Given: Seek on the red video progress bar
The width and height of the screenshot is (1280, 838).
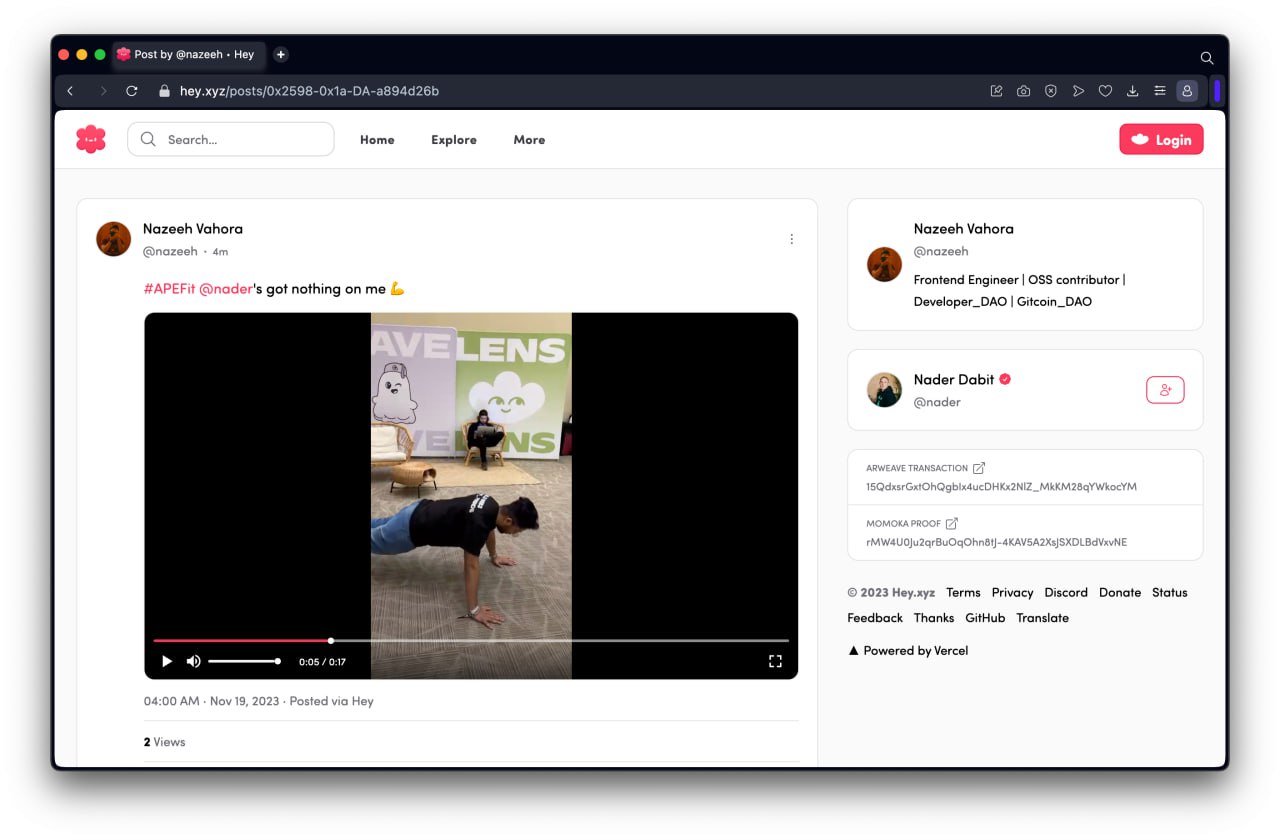Looking at the screenshot, I should (471, 640).
